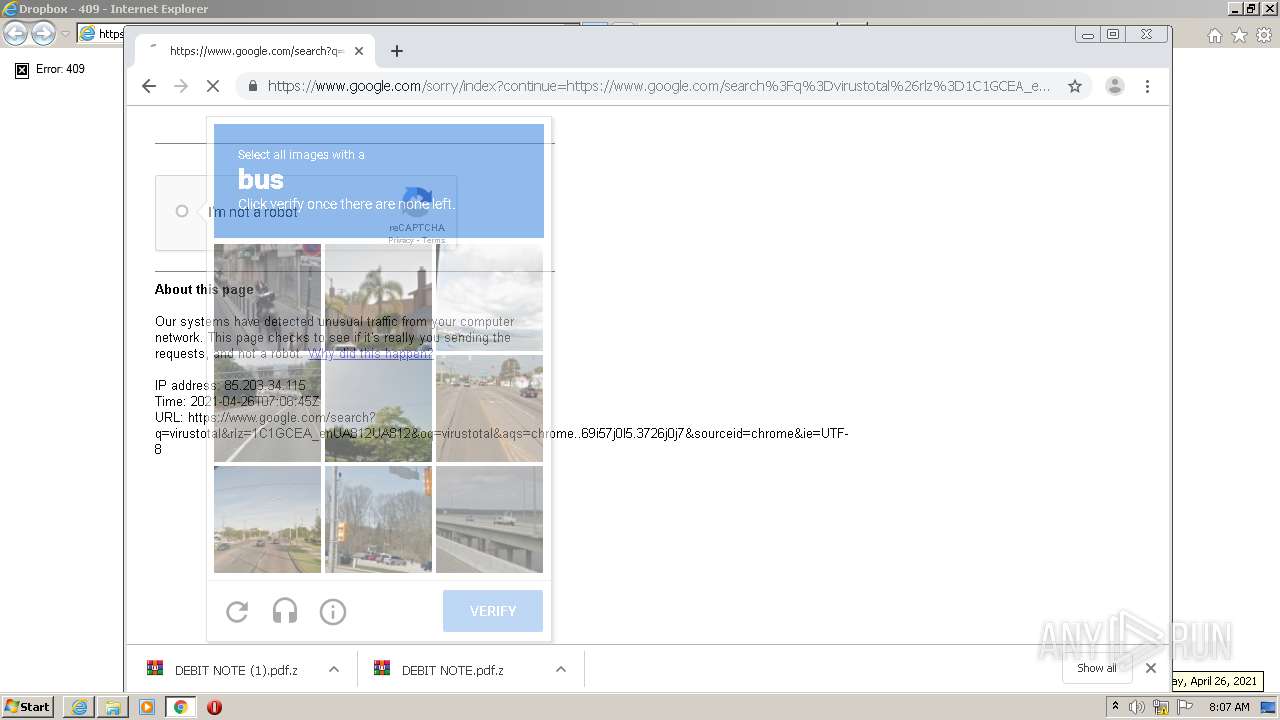The height and width of the screenshot is (720, 1280).
Task: Click the Error: 409 text in Internet Explorer
Action: 60,69
